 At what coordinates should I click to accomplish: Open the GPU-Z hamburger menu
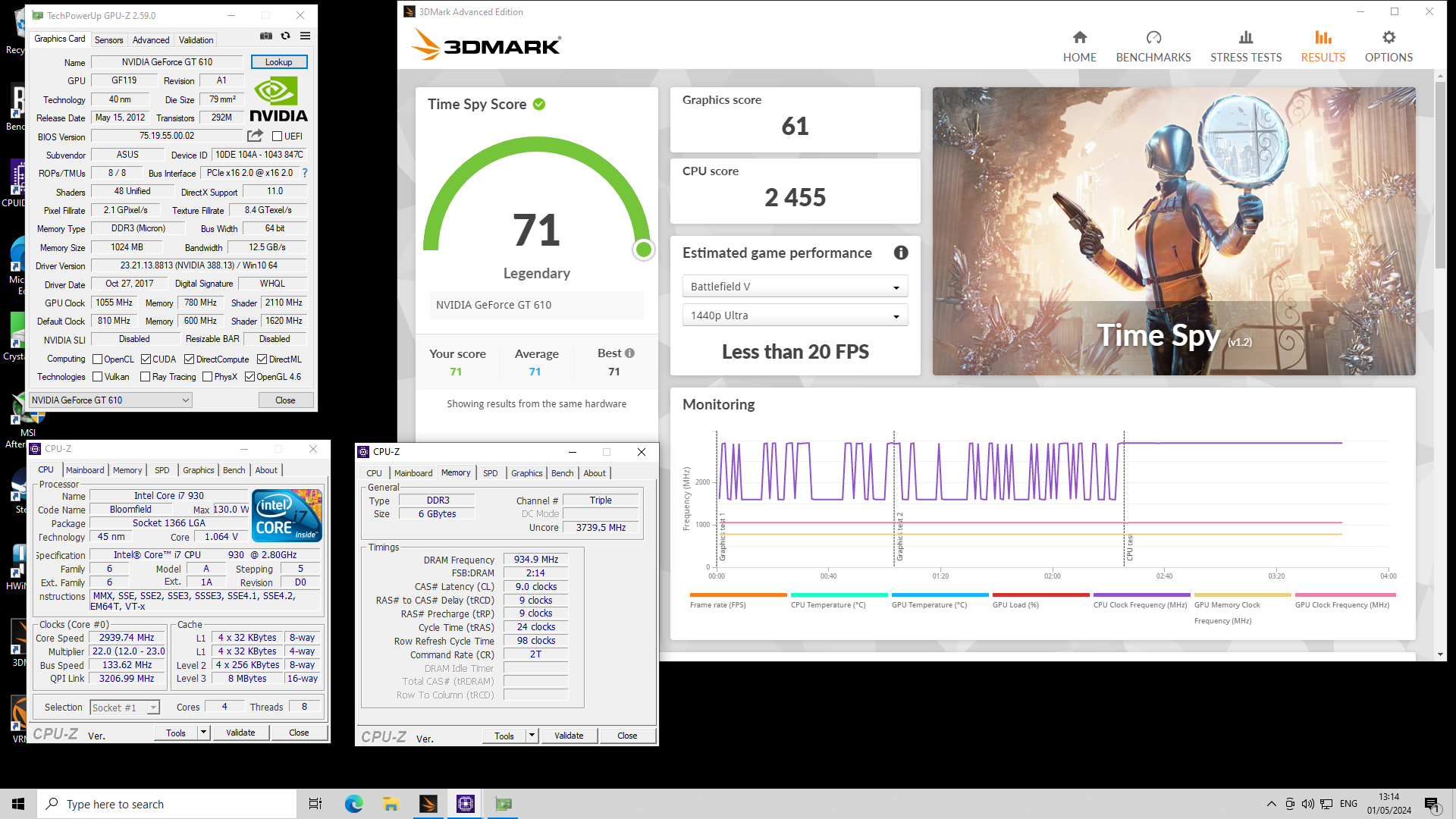(305, 36)
